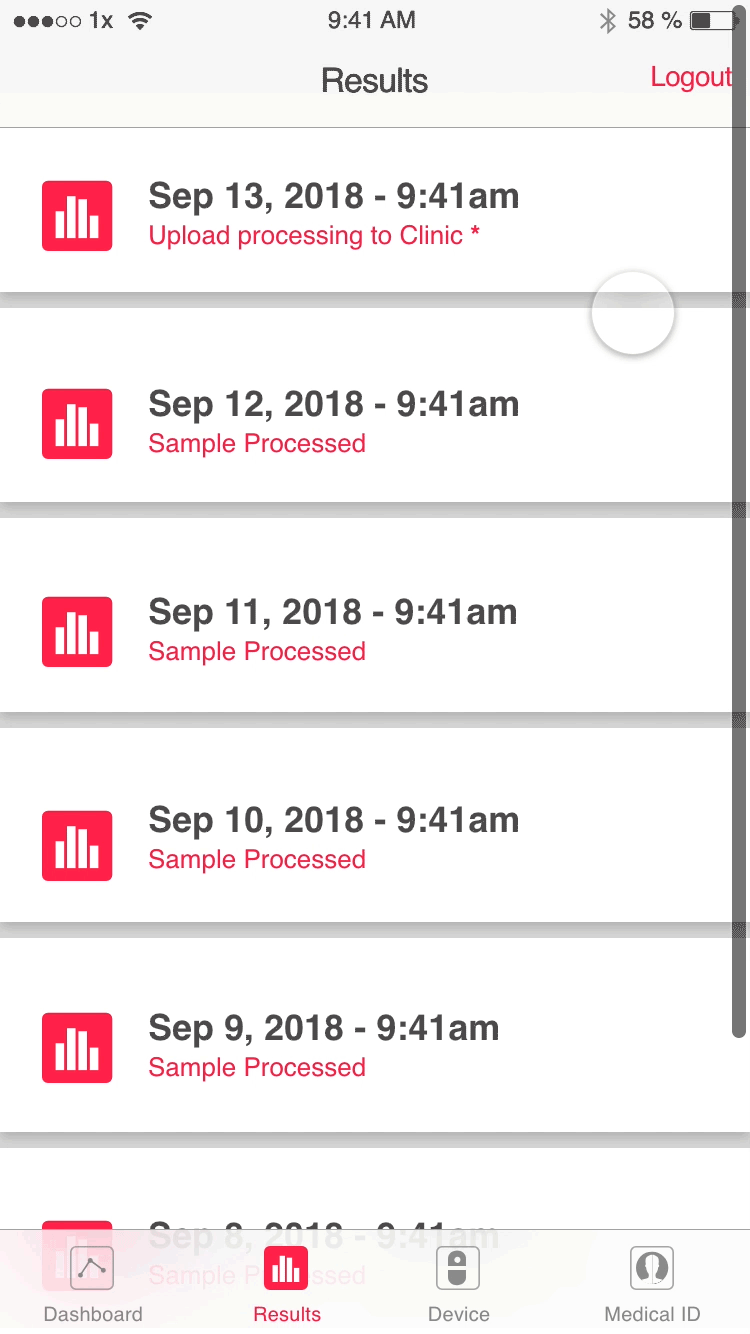The image size is (750, 1334).
Task: Open the Sep 12, 2018 - 9:41am entry
Action: (x=333, y=405)
